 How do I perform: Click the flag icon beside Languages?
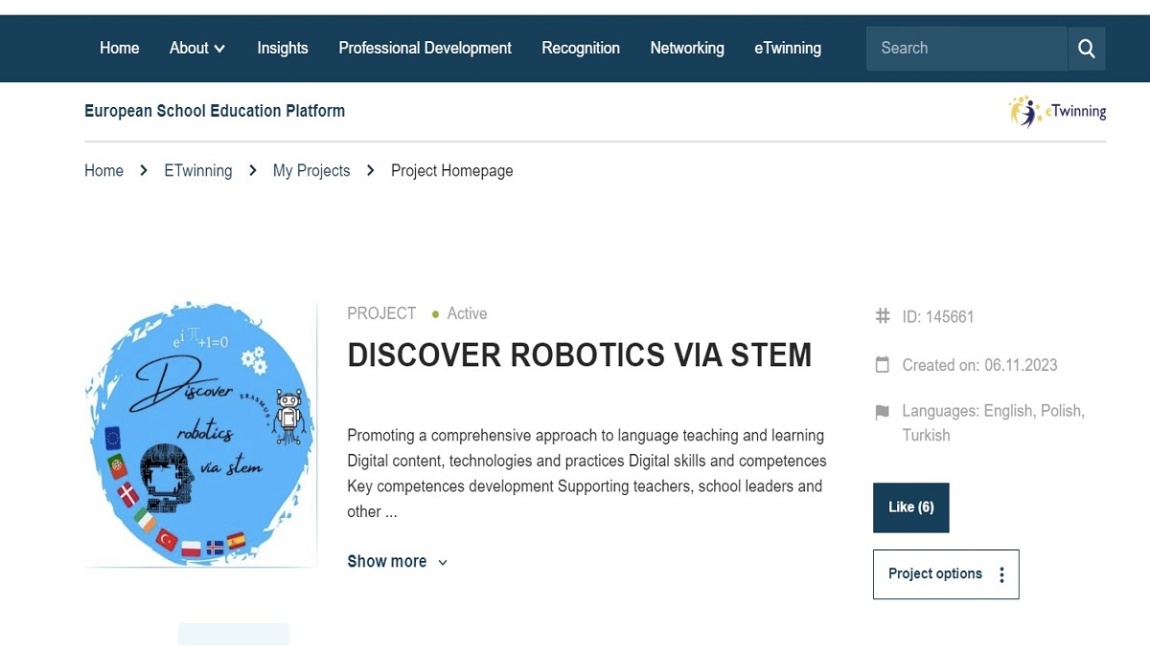point(882,412)
